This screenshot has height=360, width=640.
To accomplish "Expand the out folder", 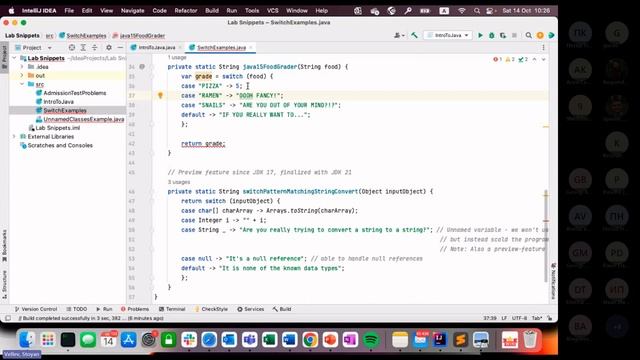I will (x=22, y=76).
